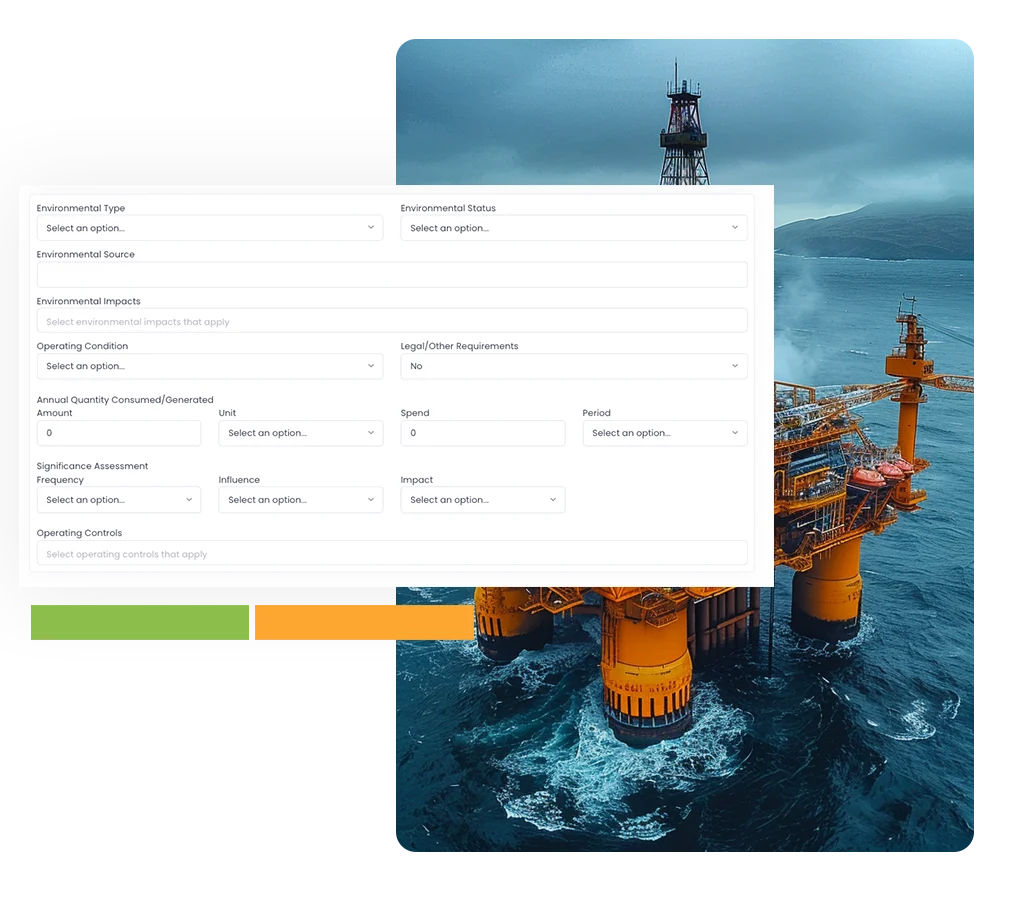The height and width of the screenshot is (914, 1017).
Task: Open the Influence dropdown
Action: [300, 499]
